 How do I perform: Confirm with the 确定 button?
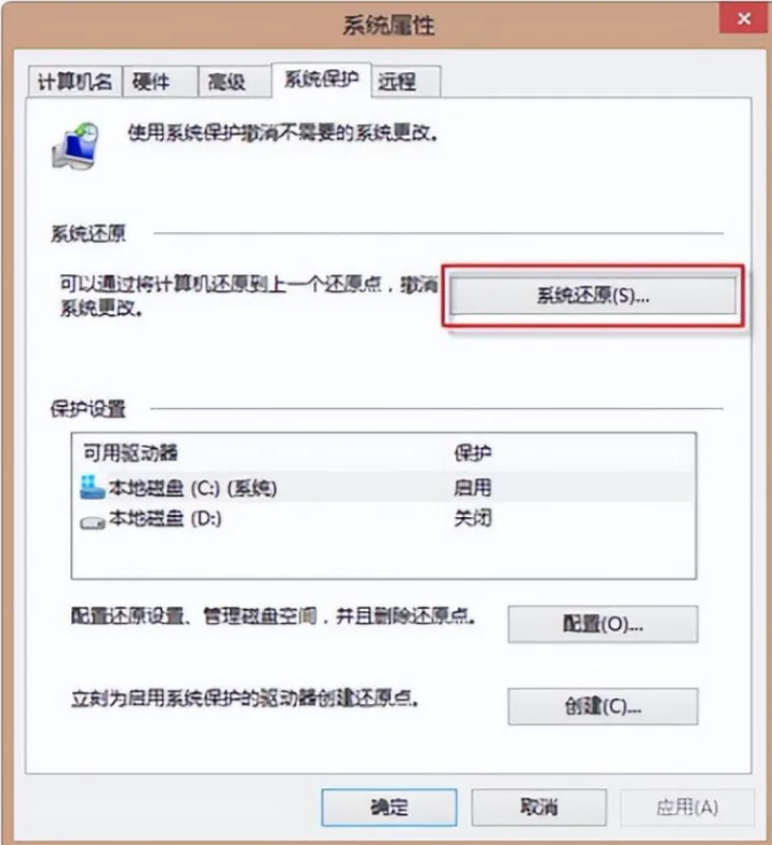click(389, 807)
